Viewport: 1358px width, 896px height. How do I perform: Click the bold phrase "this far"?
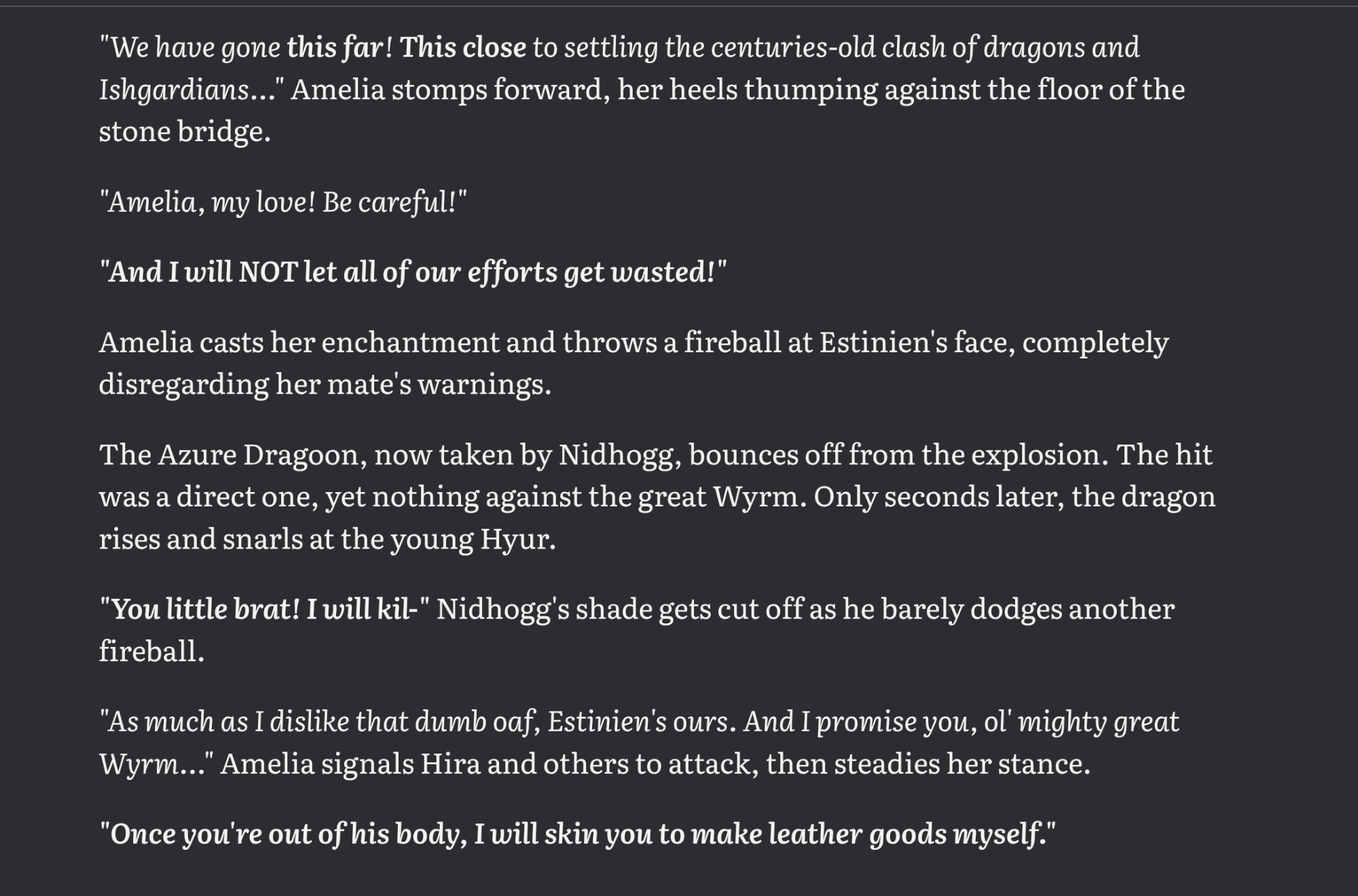(x=335, y=48)
